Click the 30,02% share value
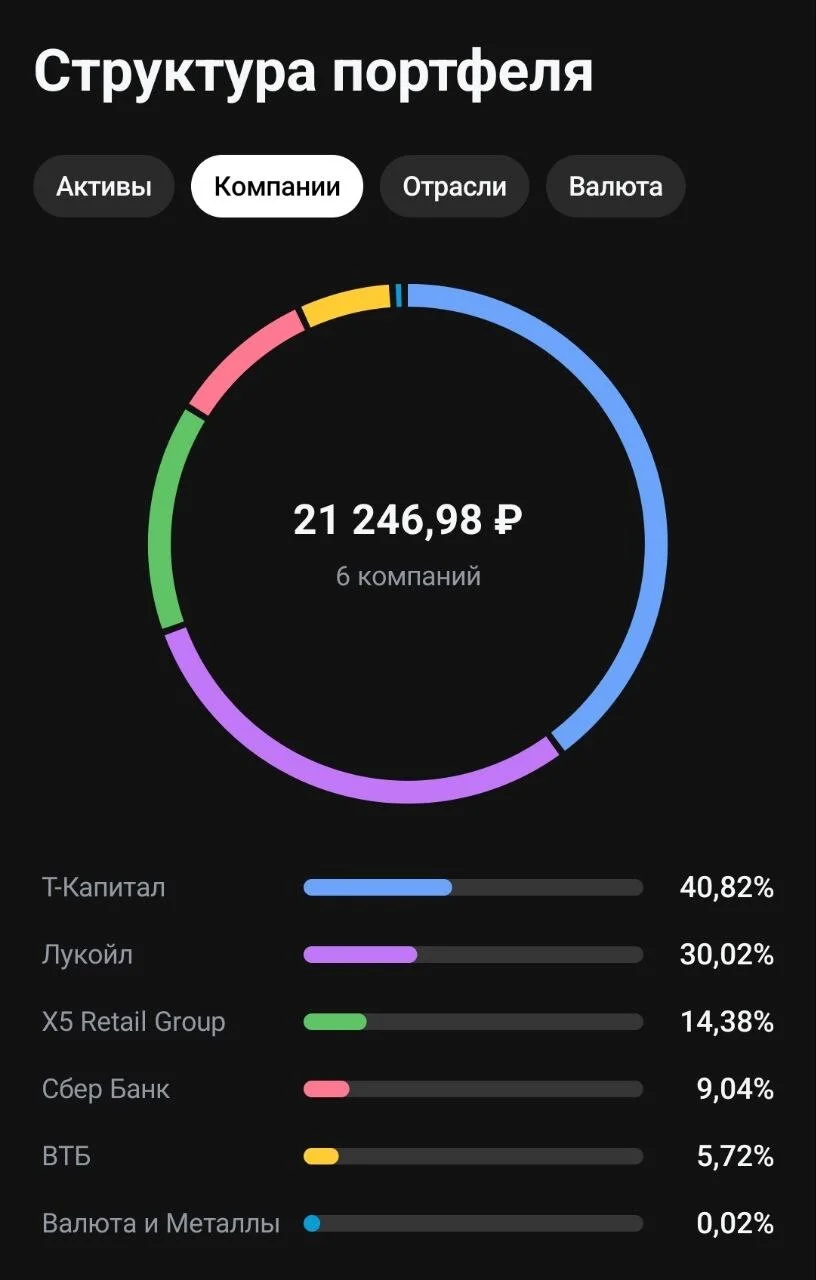The height and width of the screenshot is (1280, 816). click(727, 955)
